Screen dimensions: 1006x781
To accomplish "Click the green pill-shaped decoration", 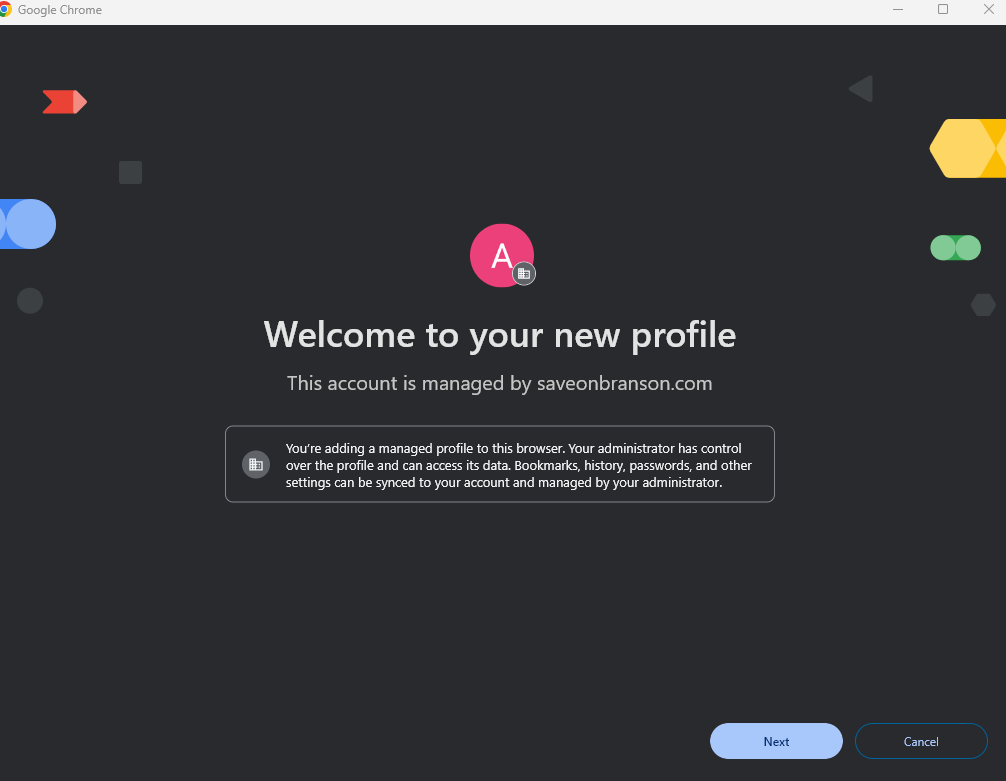I will click(955, 248).
